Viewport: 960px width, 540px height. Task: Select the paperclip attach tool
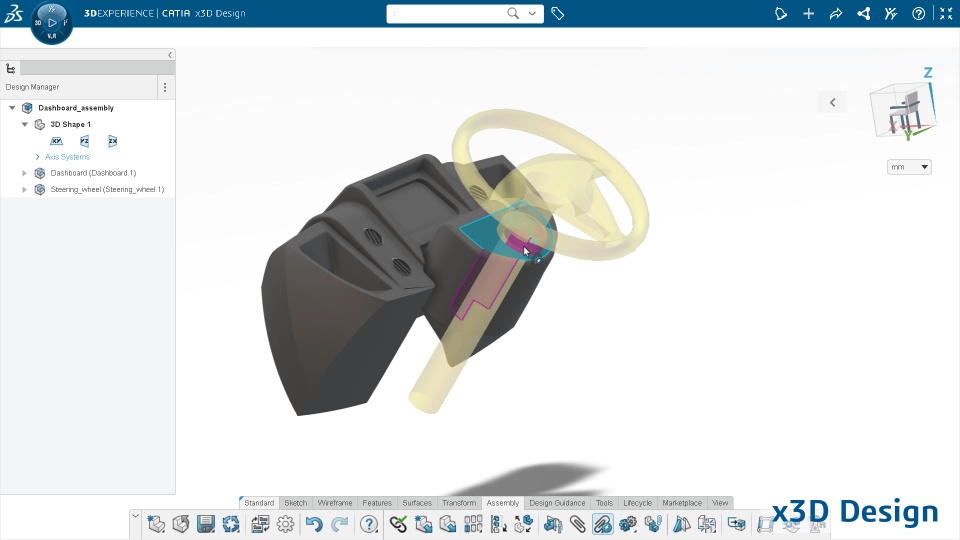click(x=577, y=524)
